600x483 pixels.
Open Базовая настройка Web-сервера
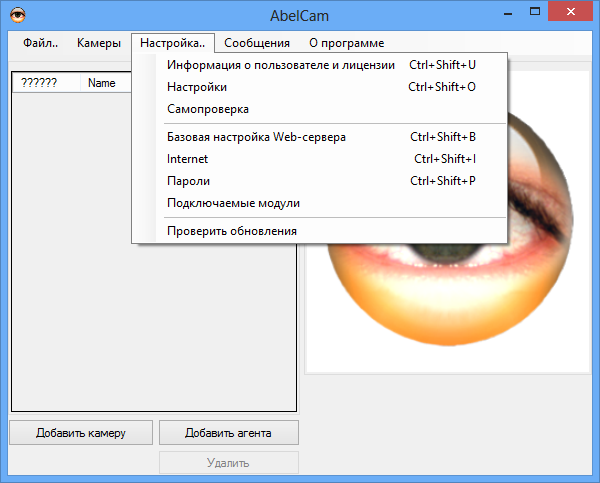[320, 137]
